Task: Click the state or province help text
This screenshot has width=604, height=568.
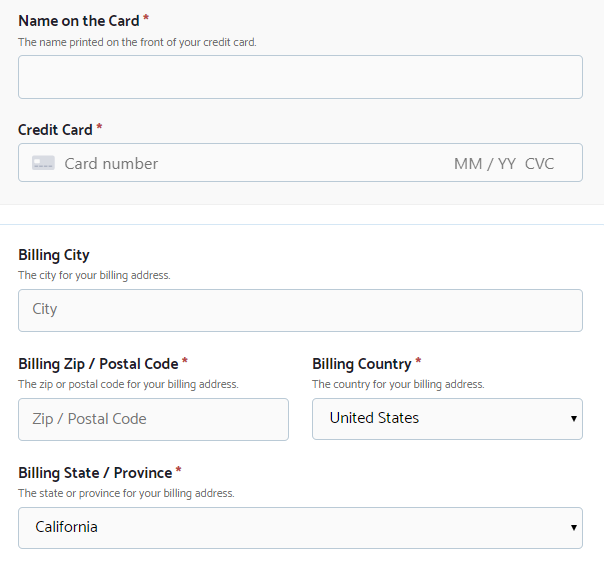Action: pos(126,493)
